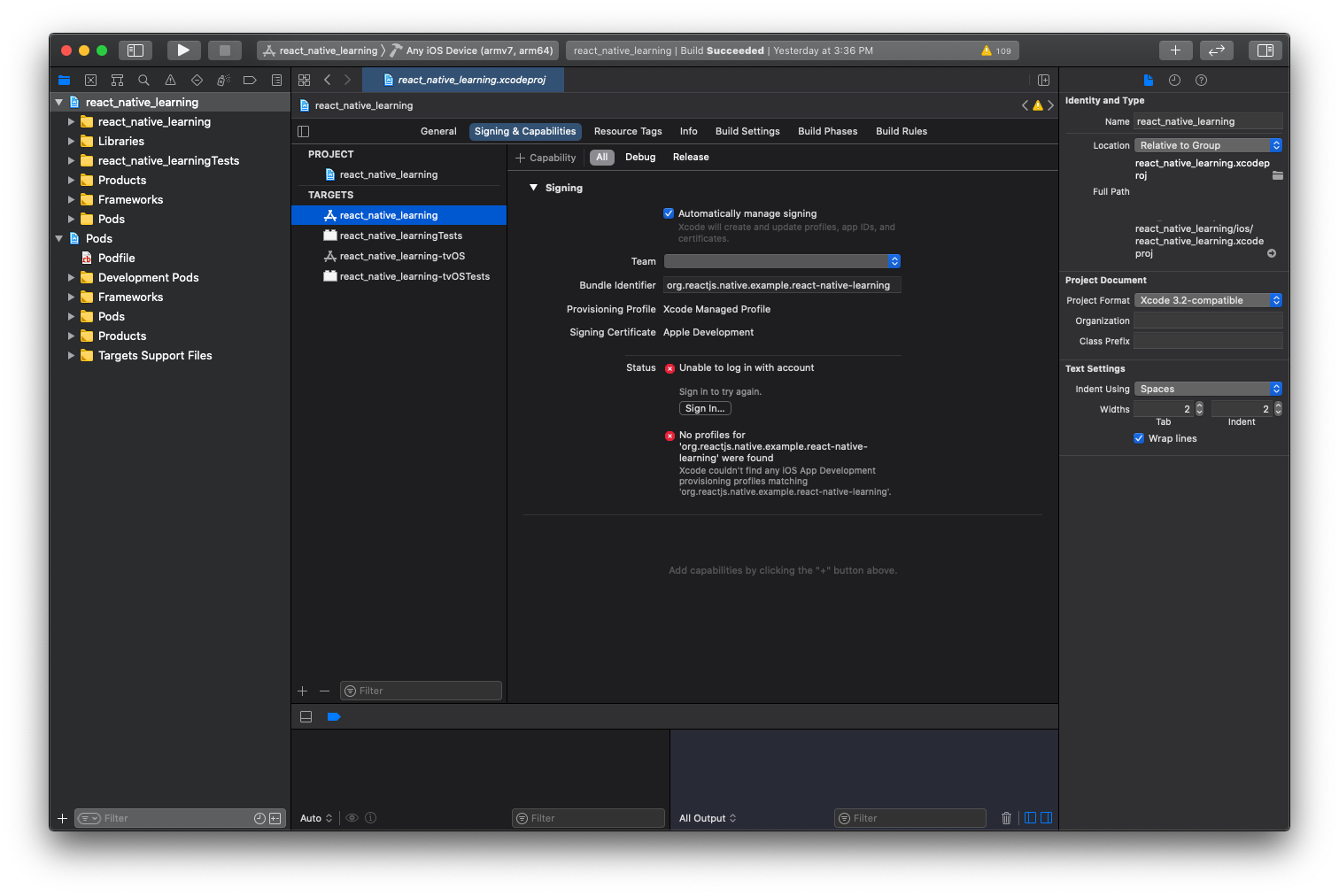
Task: Click the Sign In... button
Action: [x=705, y=408]
